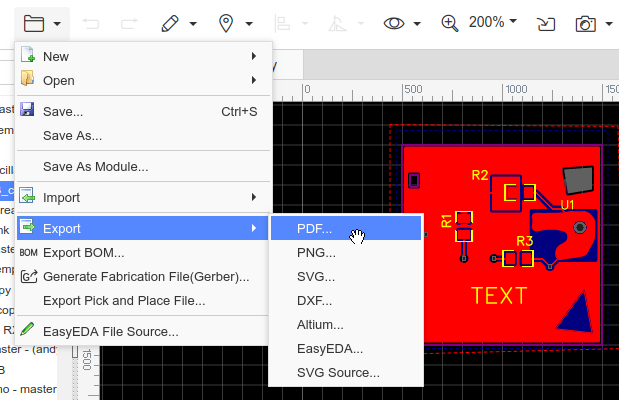Image resolution: width=619 pixels, height=400 pixels.
Task: Click the Import green arrow icon
Action: (27, 195)
